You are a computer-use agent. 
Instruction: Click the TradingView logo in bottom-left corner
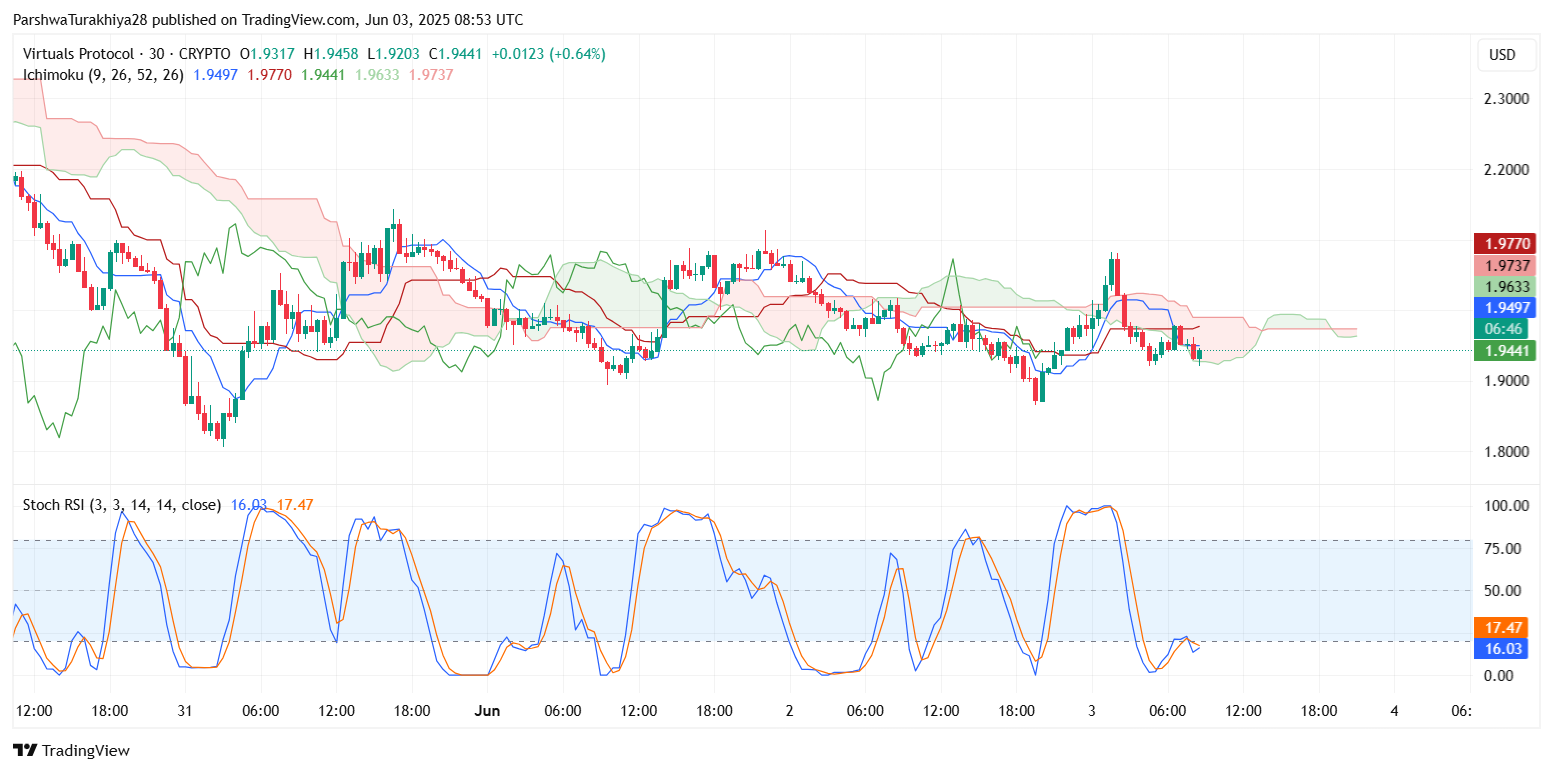[71, 750]
